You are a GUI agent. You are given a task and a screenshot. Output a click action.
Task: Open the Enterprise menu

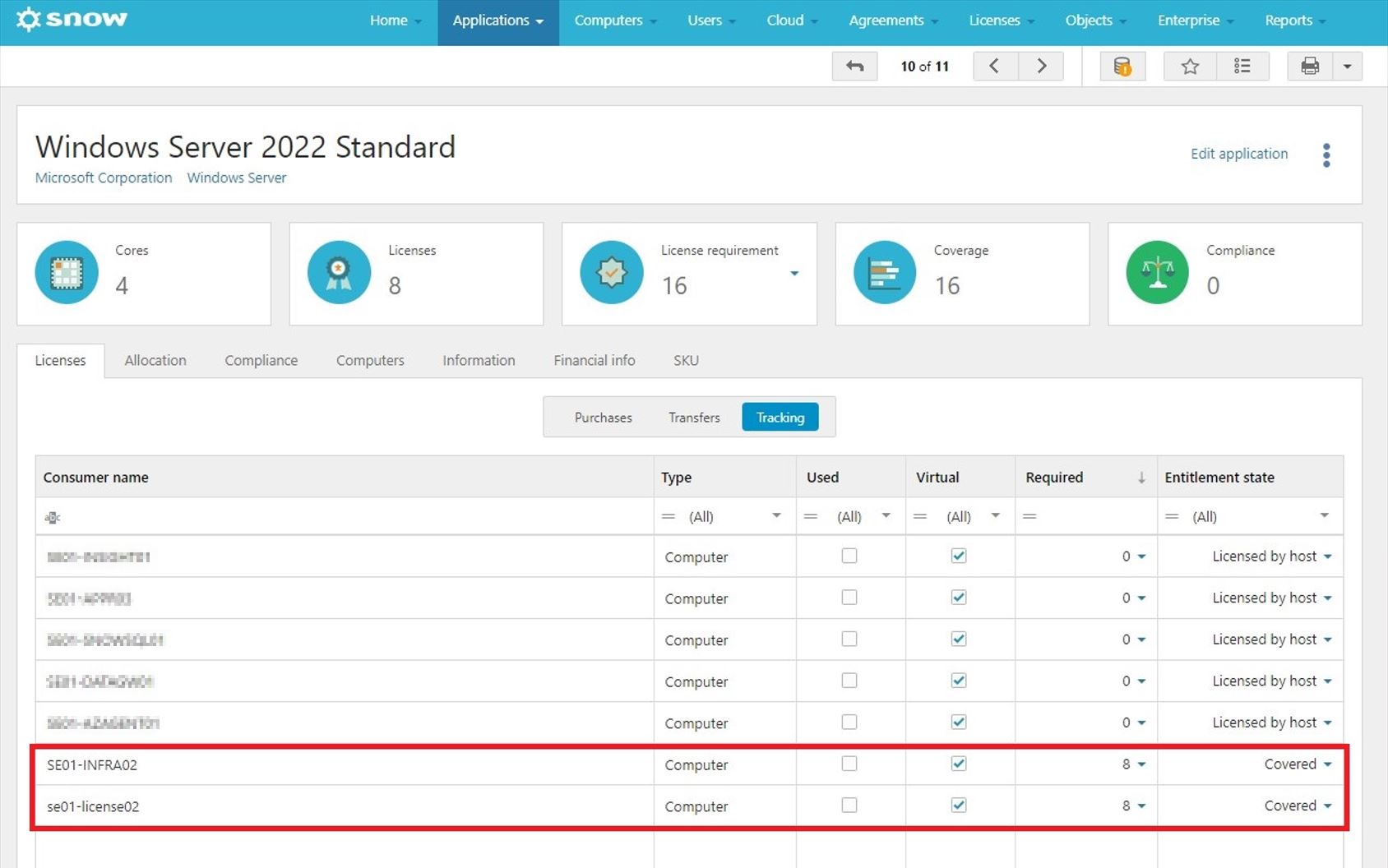pyautogui.click(x=1196, y=21)
